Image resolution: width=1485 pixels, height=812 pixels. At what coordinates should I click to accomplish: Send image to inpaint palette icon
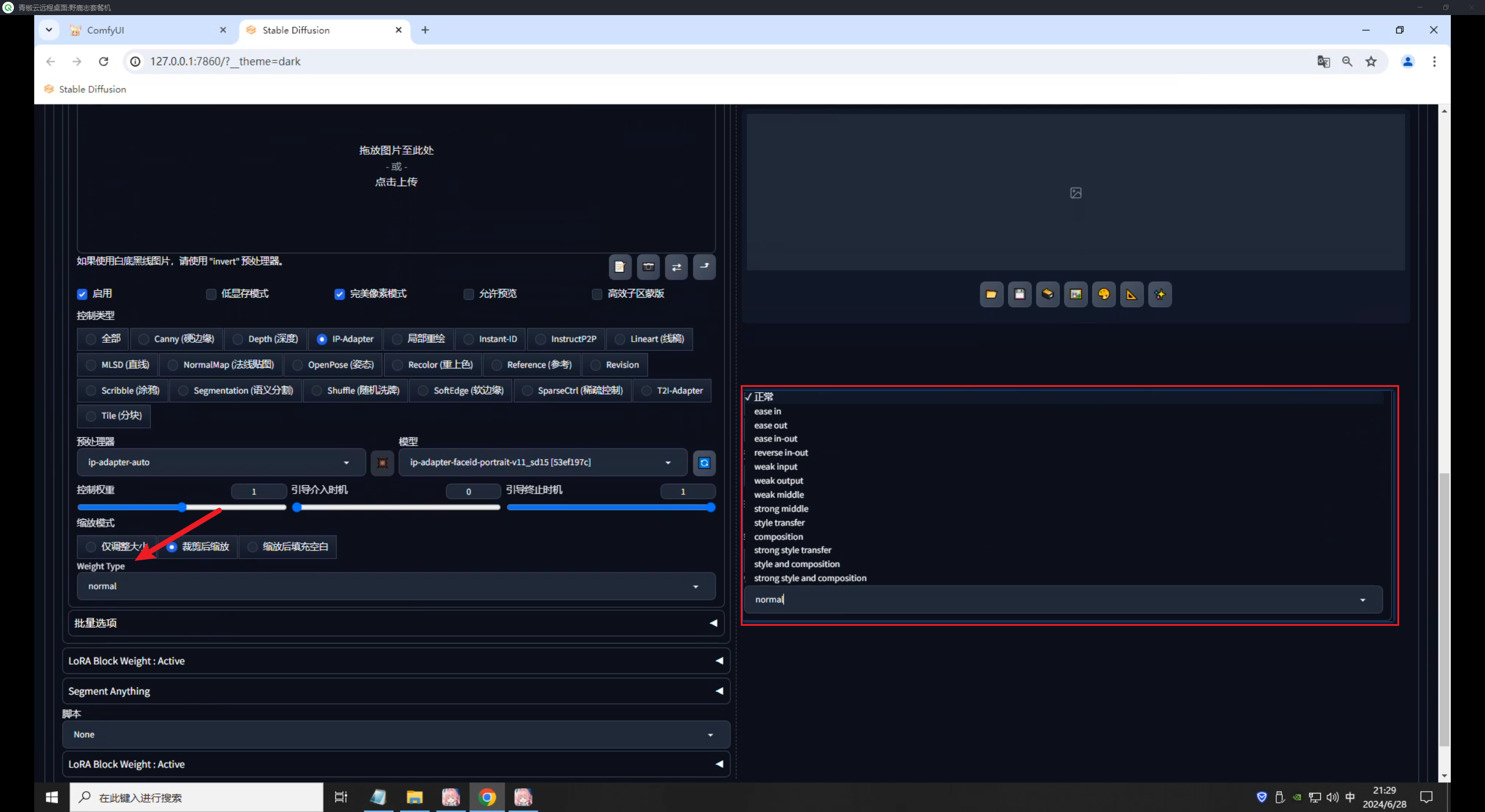coord(1104,295)
